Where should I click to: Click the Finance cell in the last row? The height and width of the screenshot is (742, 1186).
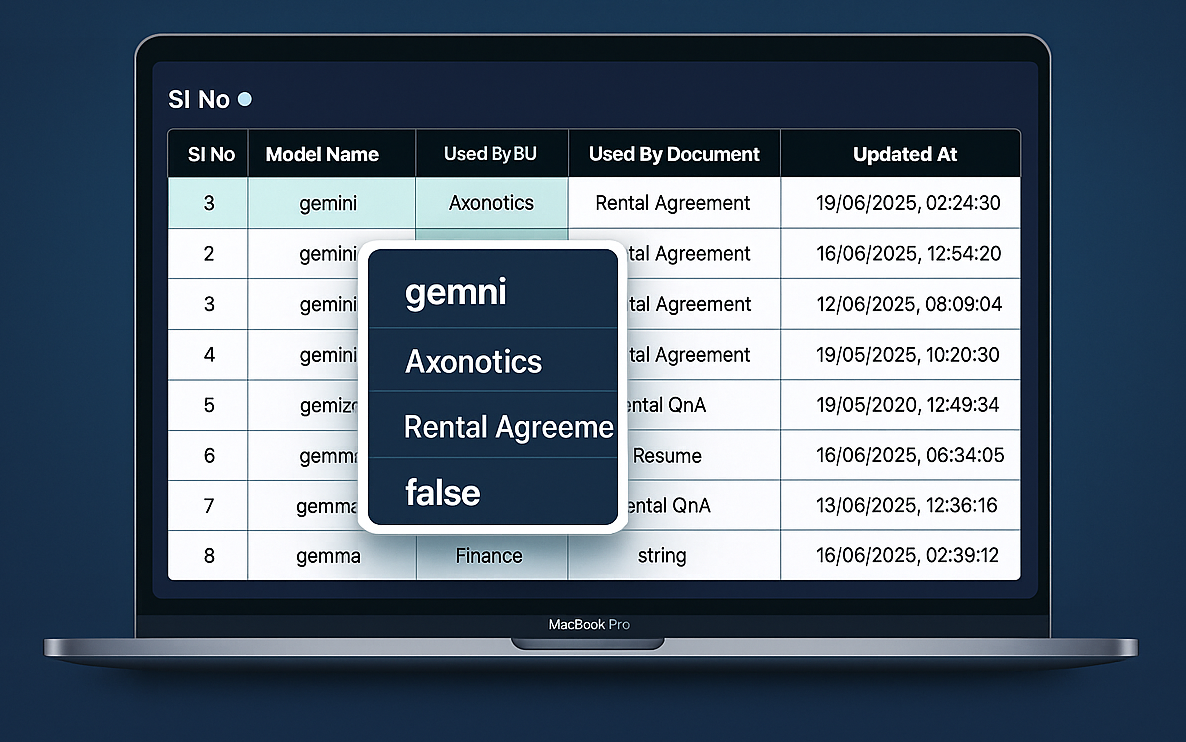(x=489, y=555)
